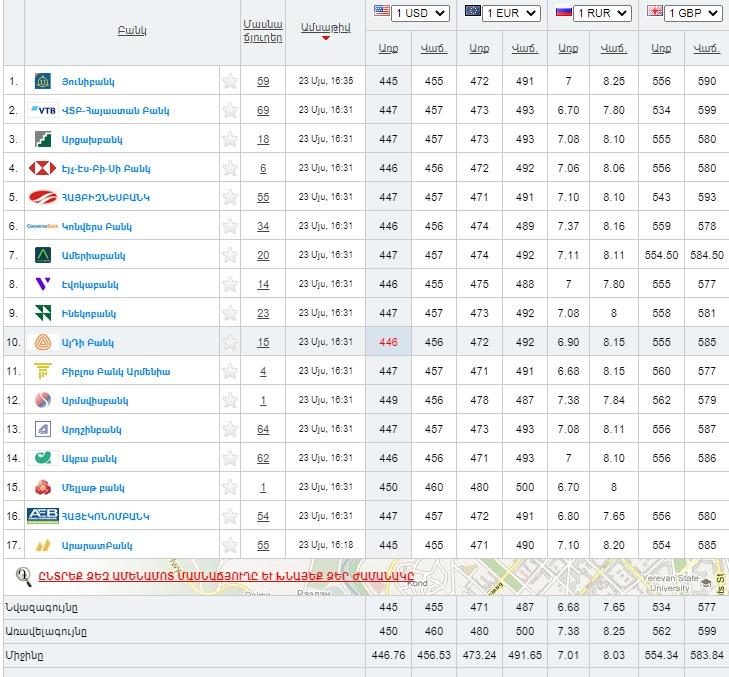The width and height of the screenshot is (729, 677).
Task: Toggle favorite star for Araratbank row
Action: point(230,545)
